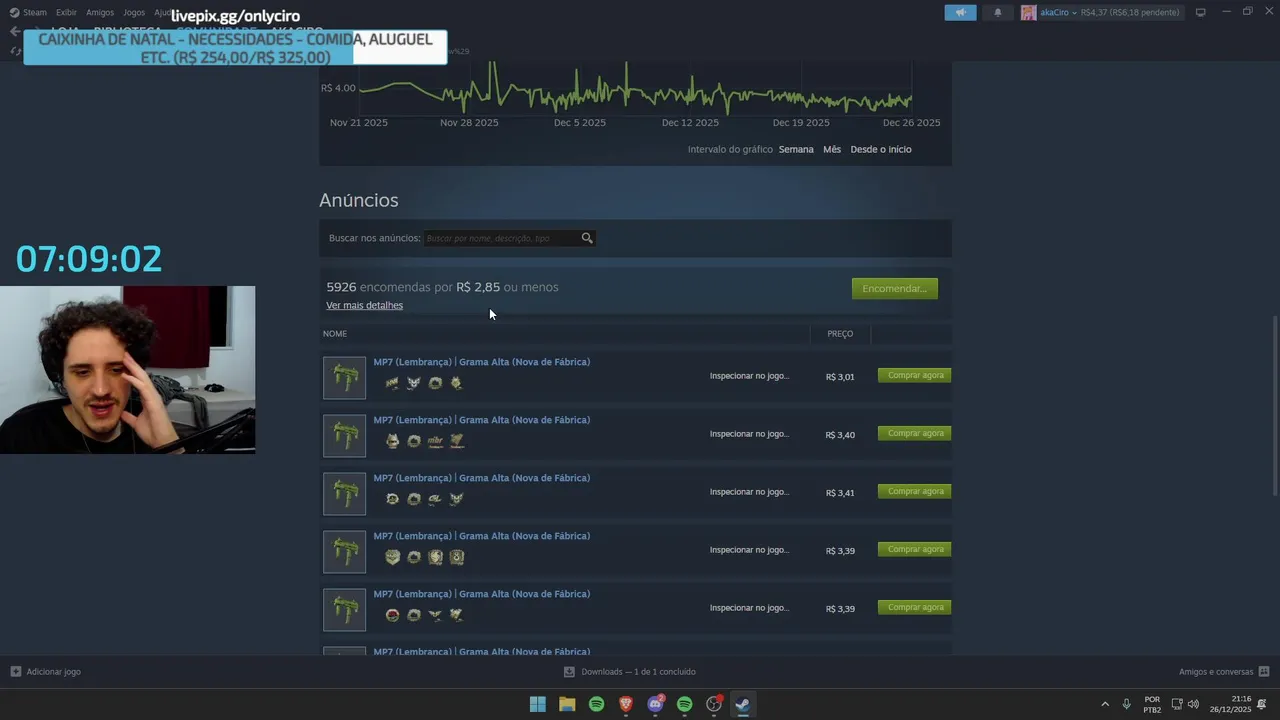Click first sticker on the R$ 3,01 listing
This screenshot has width=1280, height=720.
[392, 383]
